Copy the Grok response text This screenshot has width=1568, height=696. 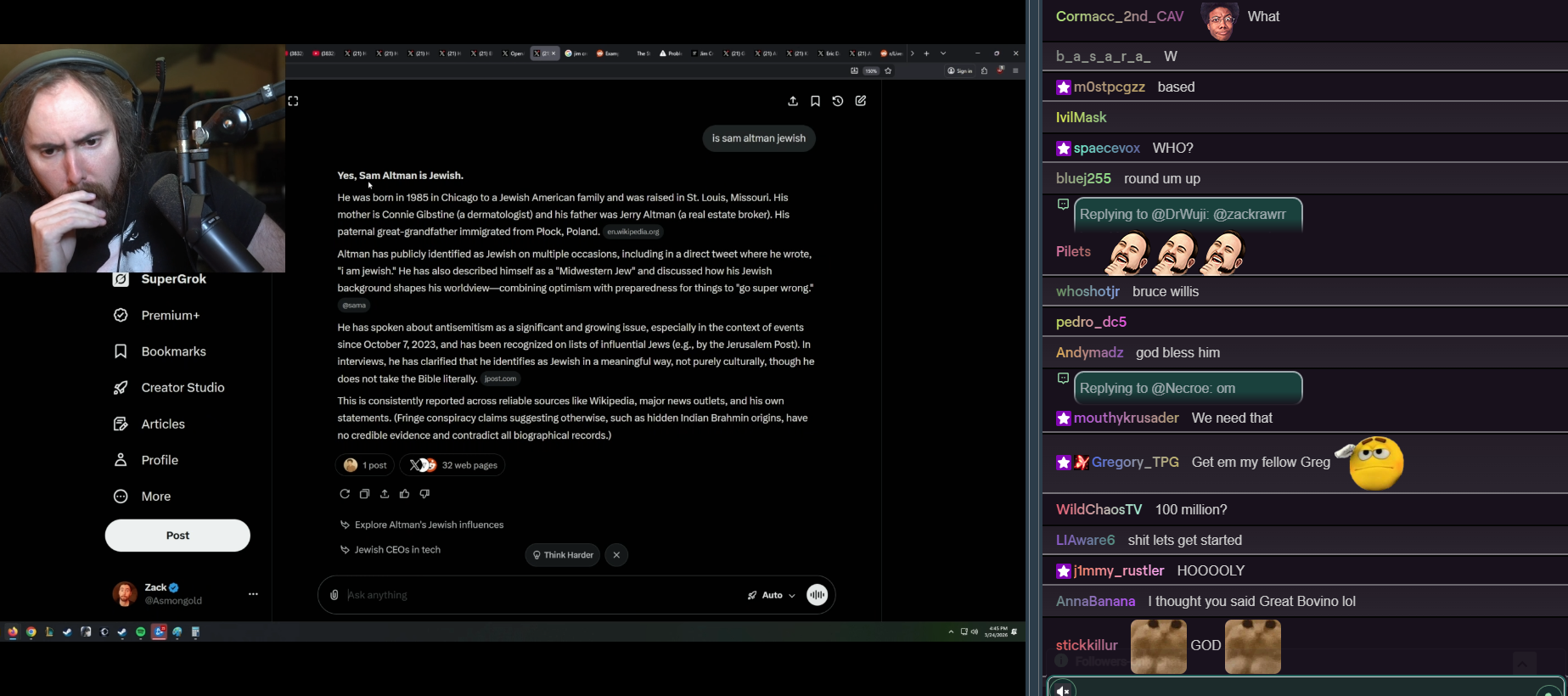tap(364, 494)
